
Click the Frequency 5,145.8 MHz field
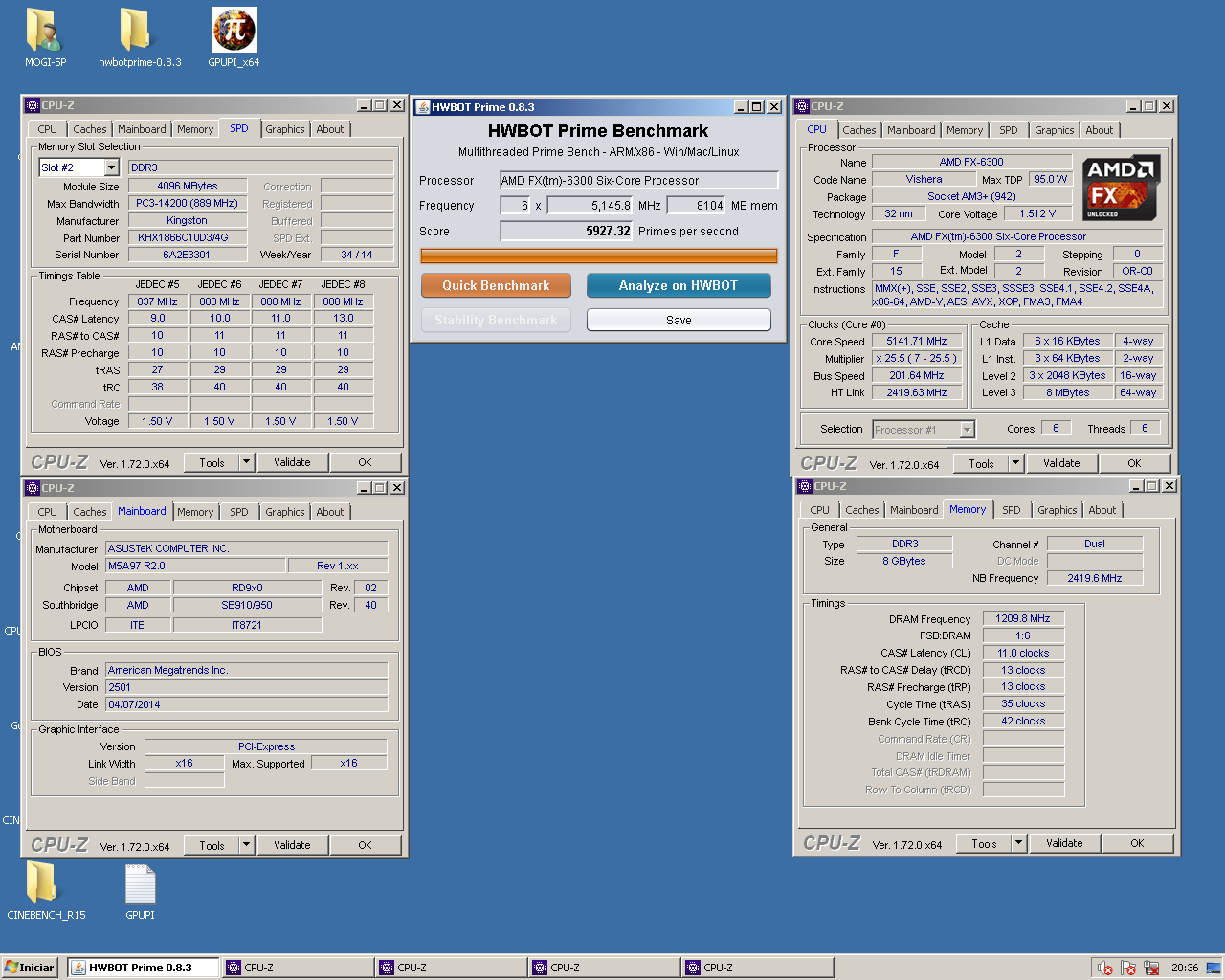[590, 205]
